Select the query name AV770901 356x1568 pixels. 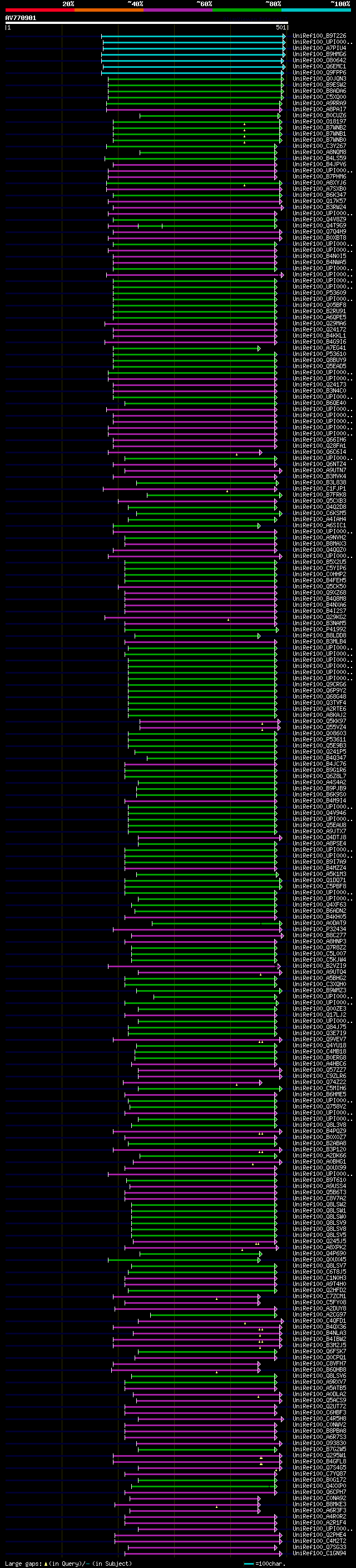[21, 18]
